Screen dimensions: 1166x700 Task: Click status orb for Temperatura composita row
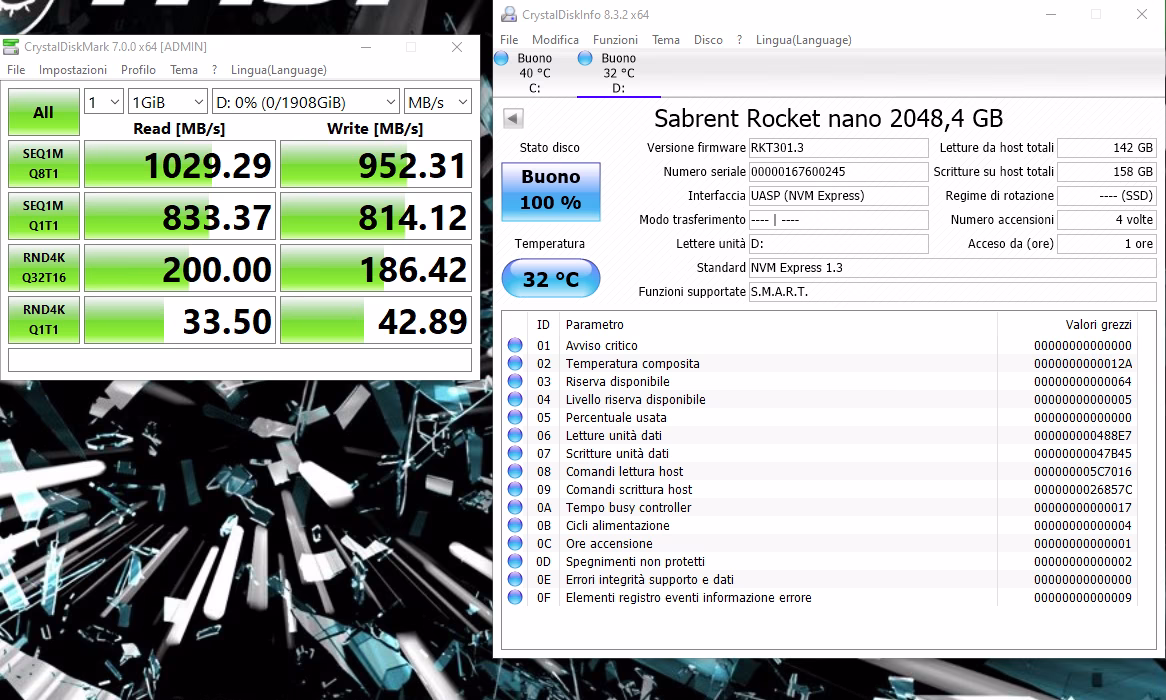tap(515, 363)
